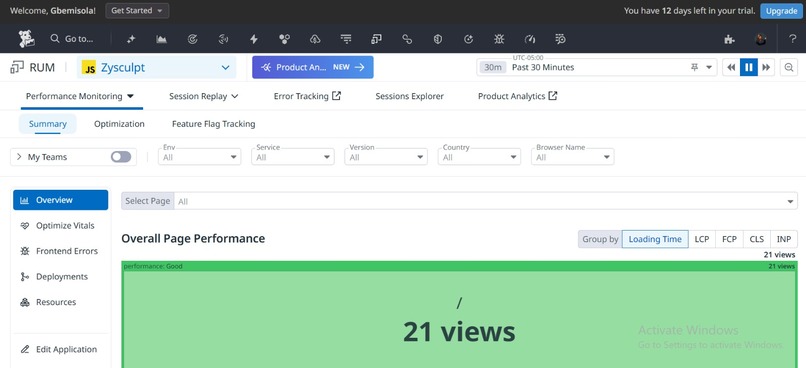Click the Upgrade button
The width and height of the screenshot is (806, 368).
[781, 11]
